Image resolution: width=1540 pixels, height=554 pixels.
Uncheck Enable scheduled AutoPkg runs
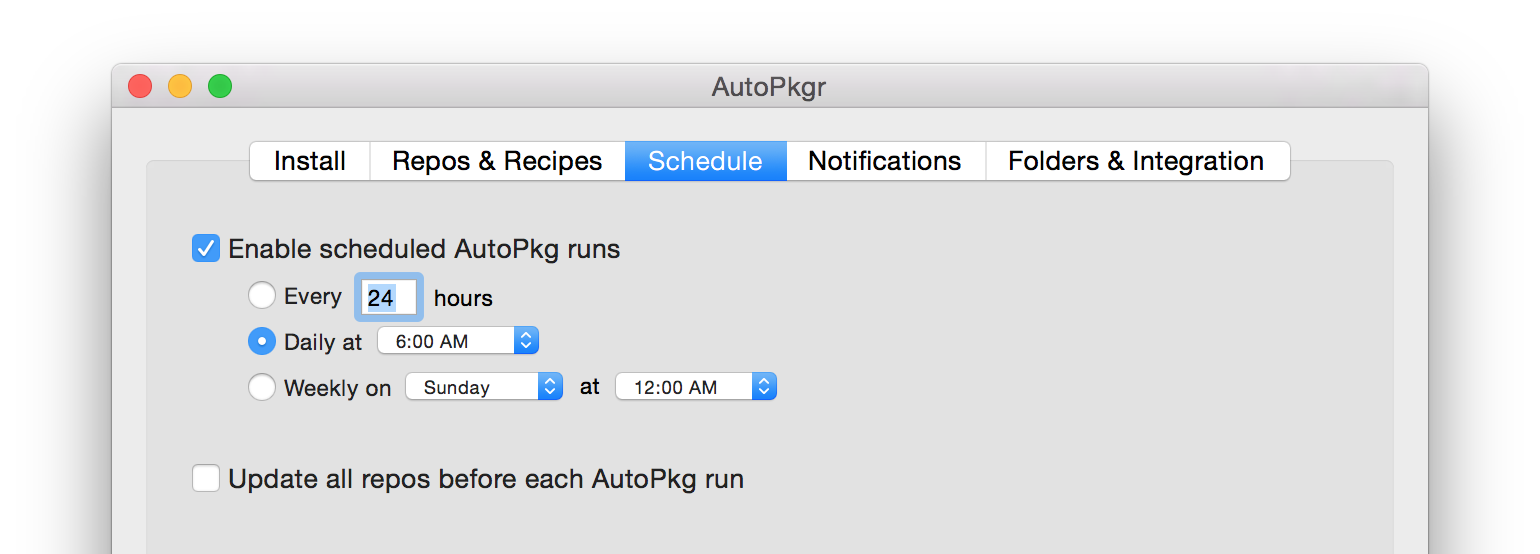(x=206, y=248)
